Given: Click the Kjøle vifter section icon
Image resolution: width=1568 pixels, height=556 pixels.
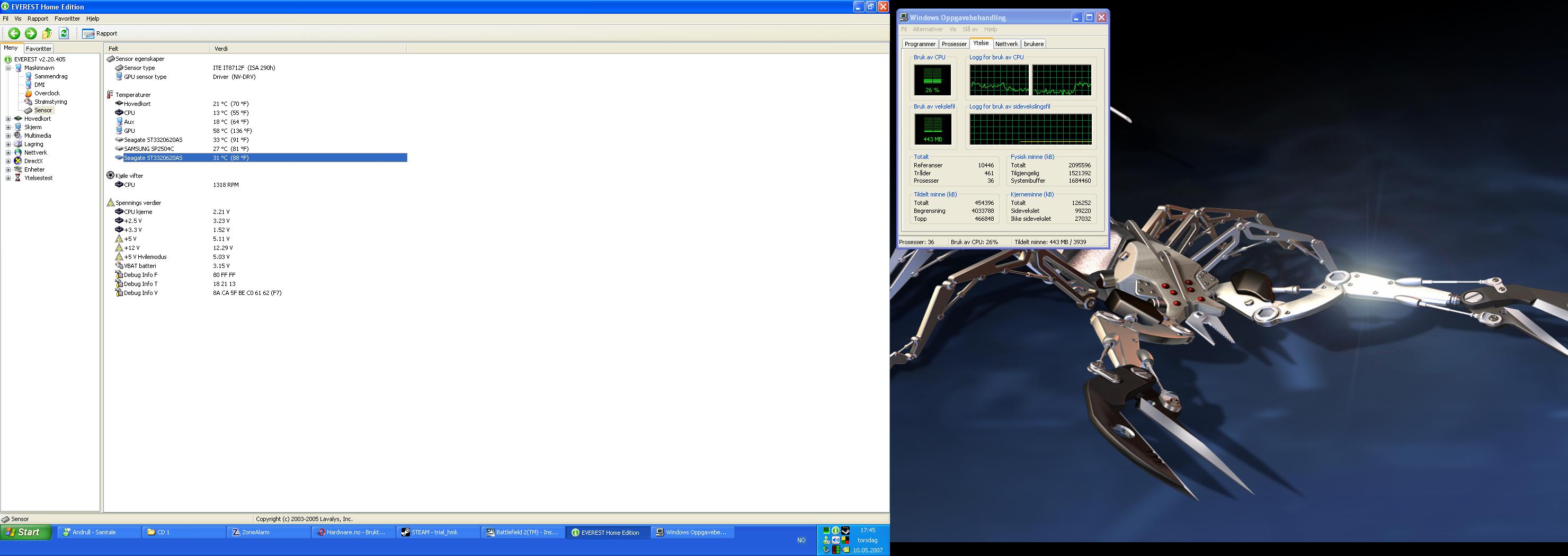Looking at the screenshot, I should coord(110,175).
